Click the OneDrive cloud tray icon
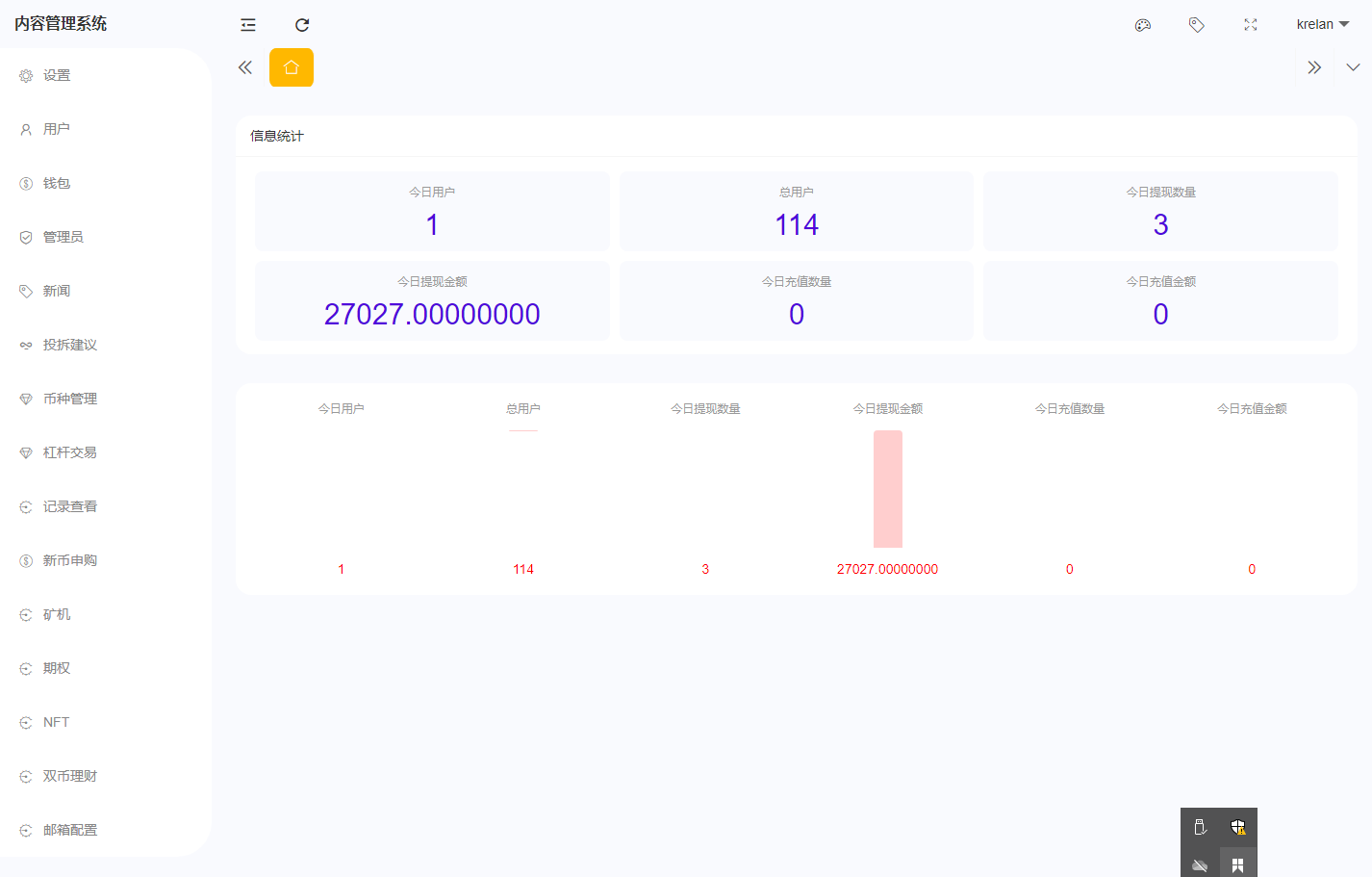The height and width of the screenshot is (877, 1372). point(1200,865)
